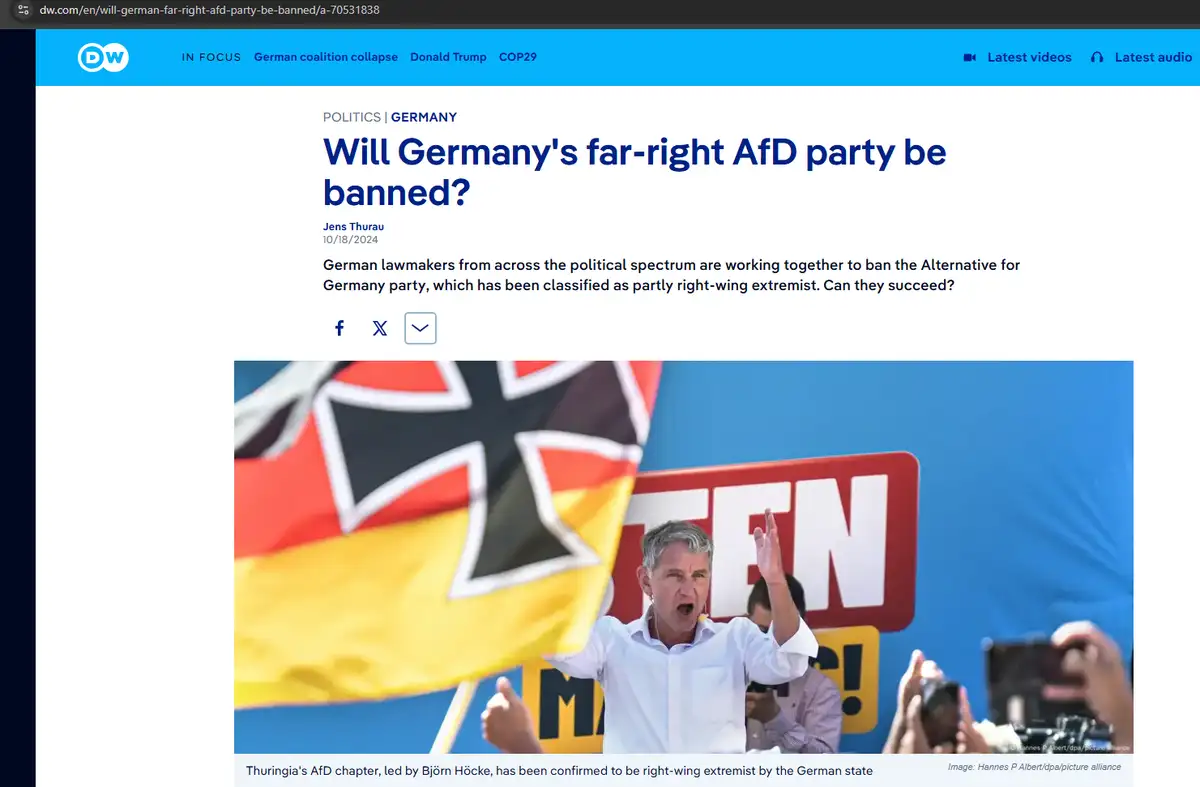Click the article headline
Image resolution: width=1200 pixels, height=787 pixels.
[634, 172]
